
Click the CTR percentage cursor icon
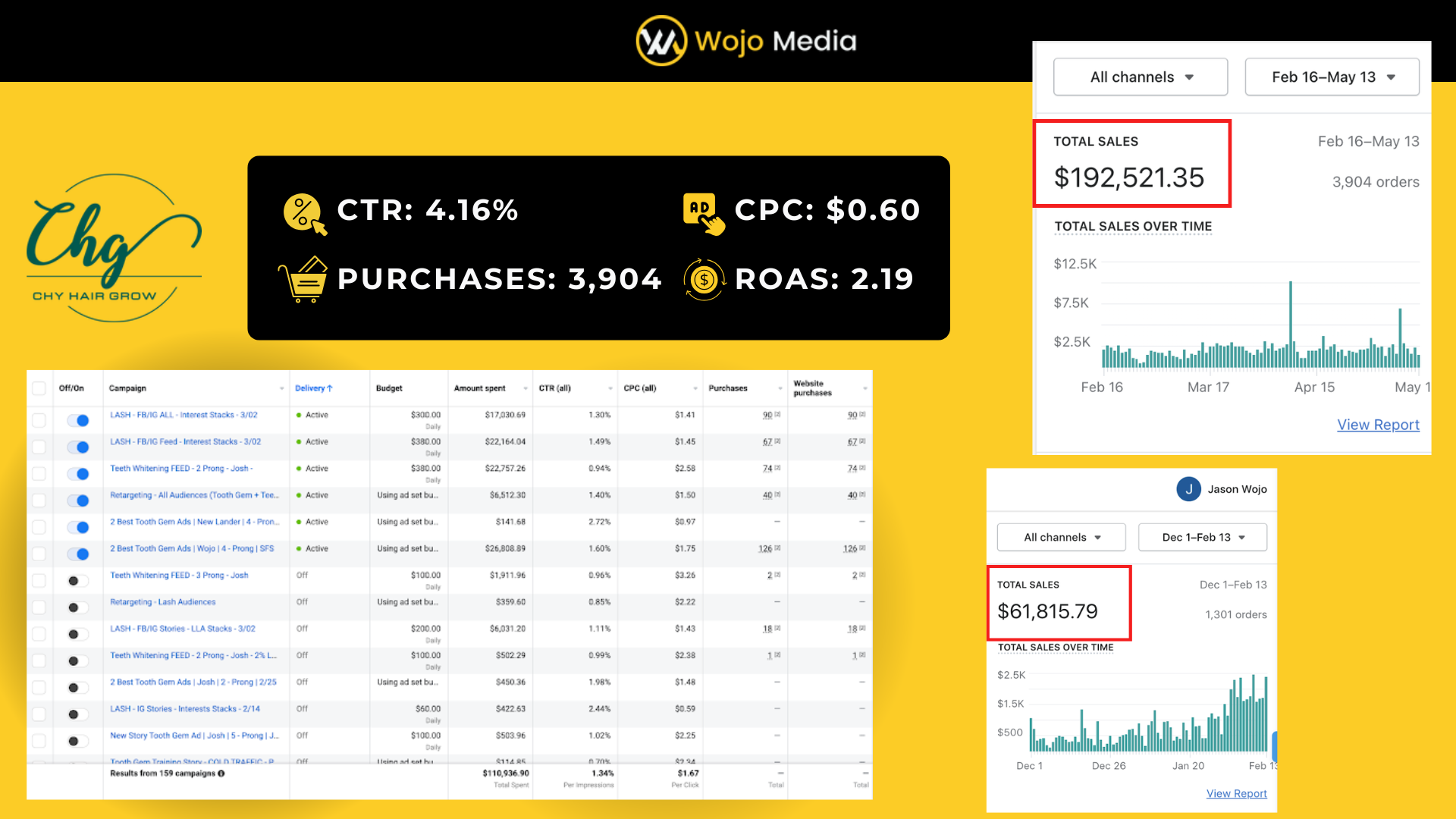click(304, 213)
